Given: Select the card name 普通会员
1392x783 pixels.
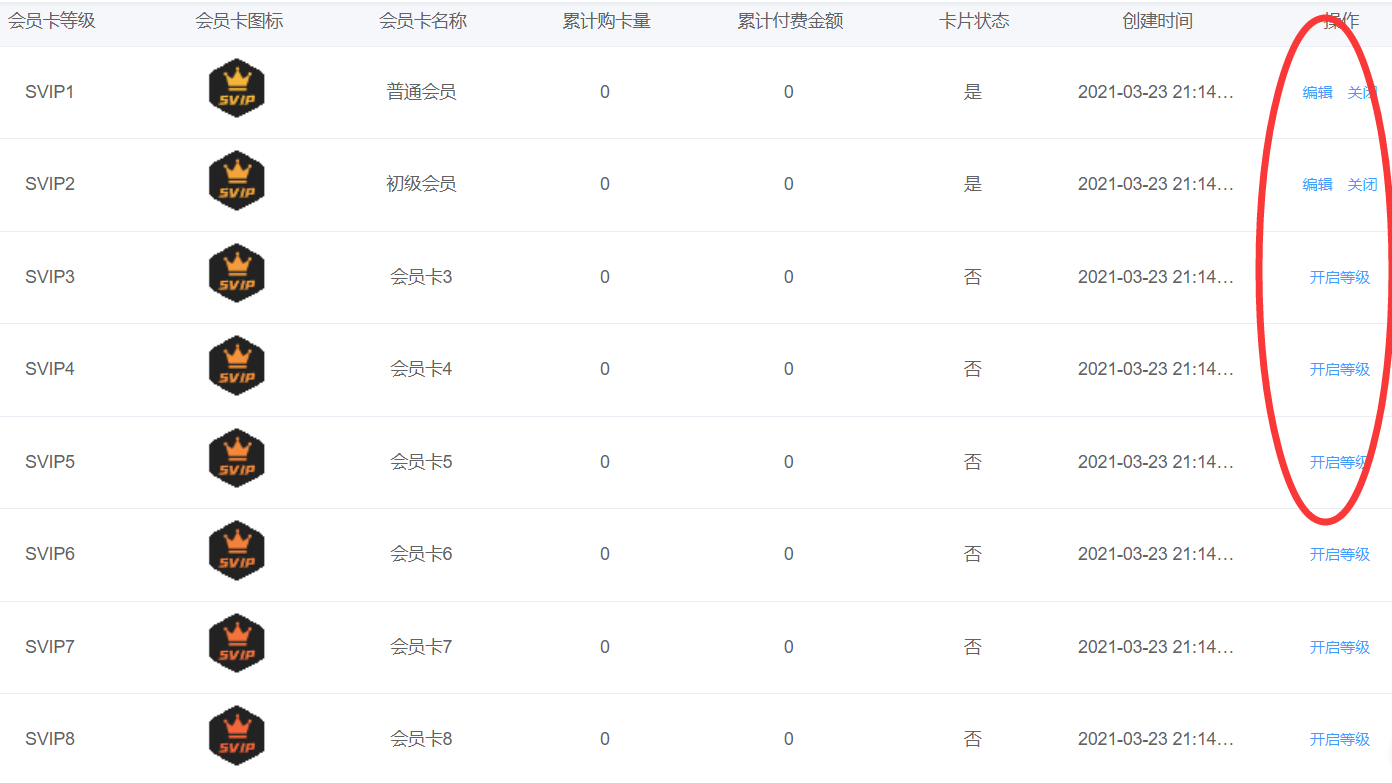Looking at the screenshot, I should point(421,92).
